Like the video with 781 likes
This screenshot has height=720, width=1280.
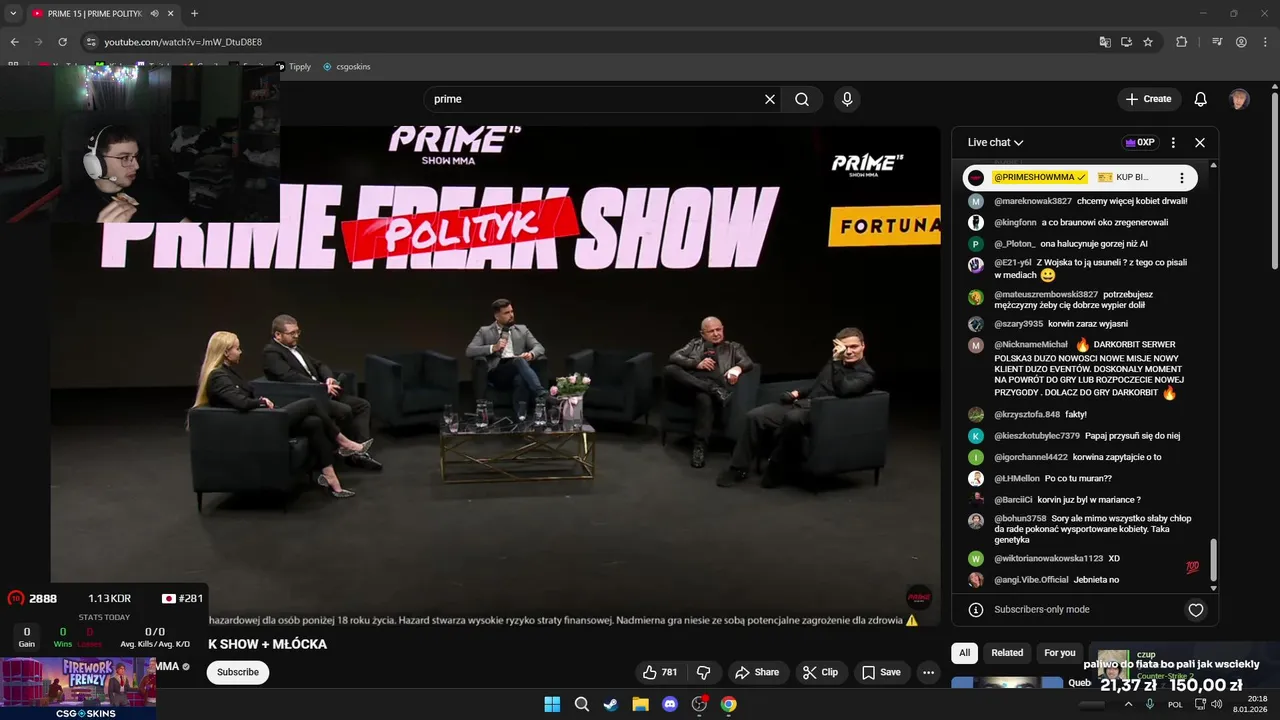click(660, 672)
